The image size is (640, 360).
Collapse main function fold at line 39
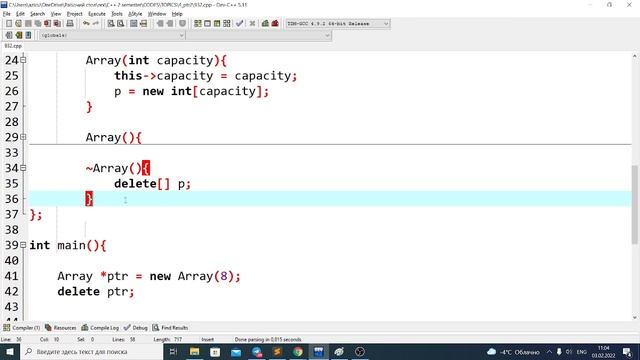tap(23, 245)
